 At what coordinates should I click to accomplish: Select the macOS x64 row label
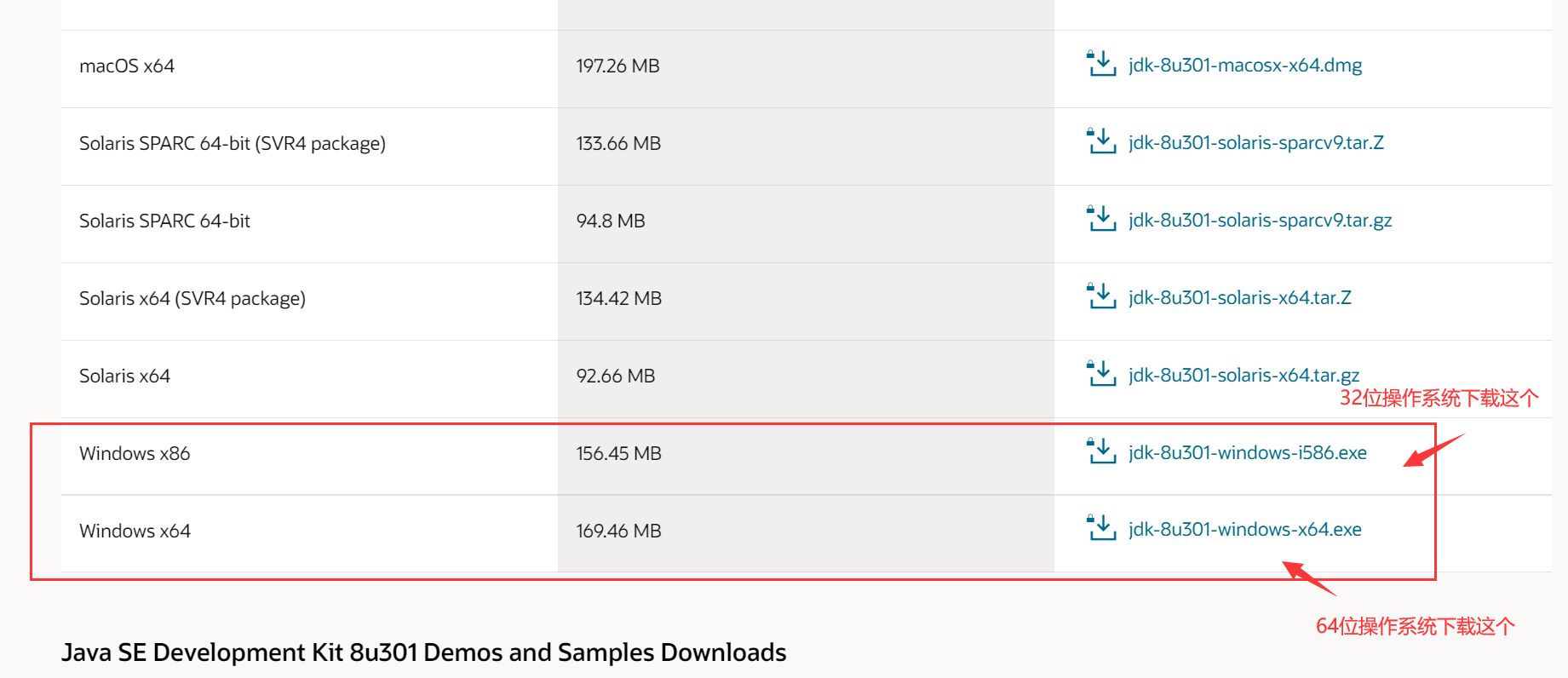(x=127, y=66)
